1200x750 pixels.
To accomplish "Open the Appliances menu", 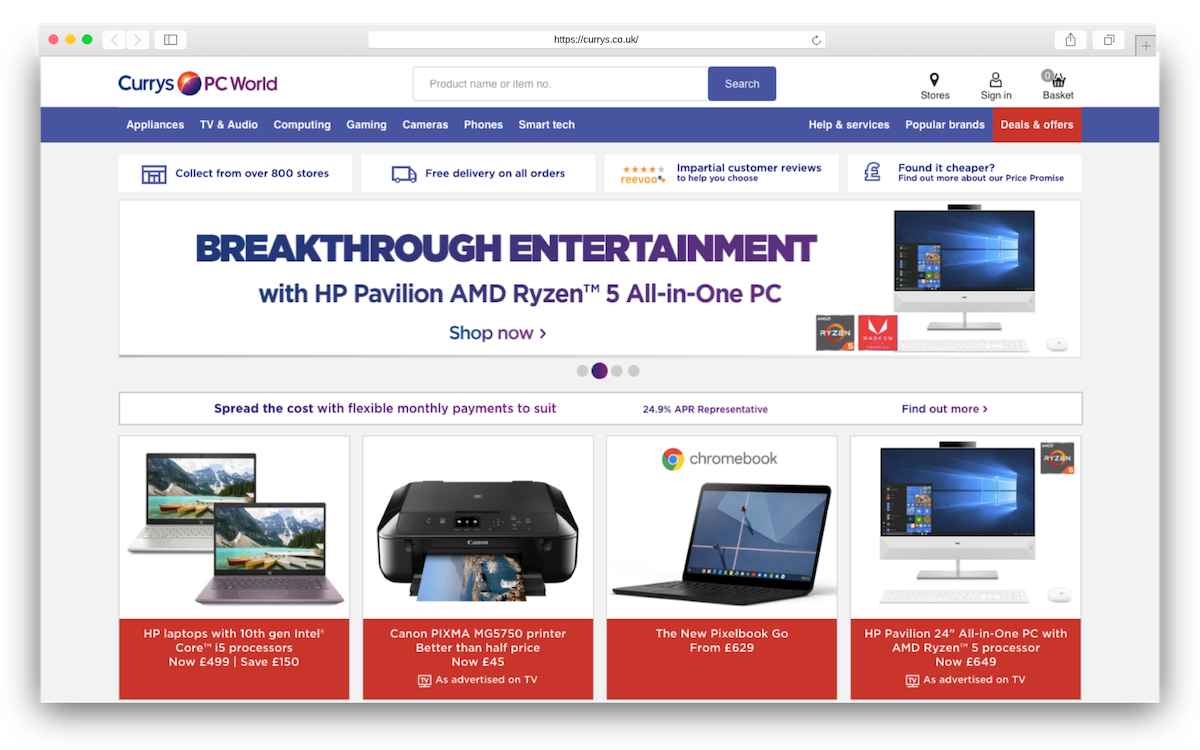I will 155,125.
